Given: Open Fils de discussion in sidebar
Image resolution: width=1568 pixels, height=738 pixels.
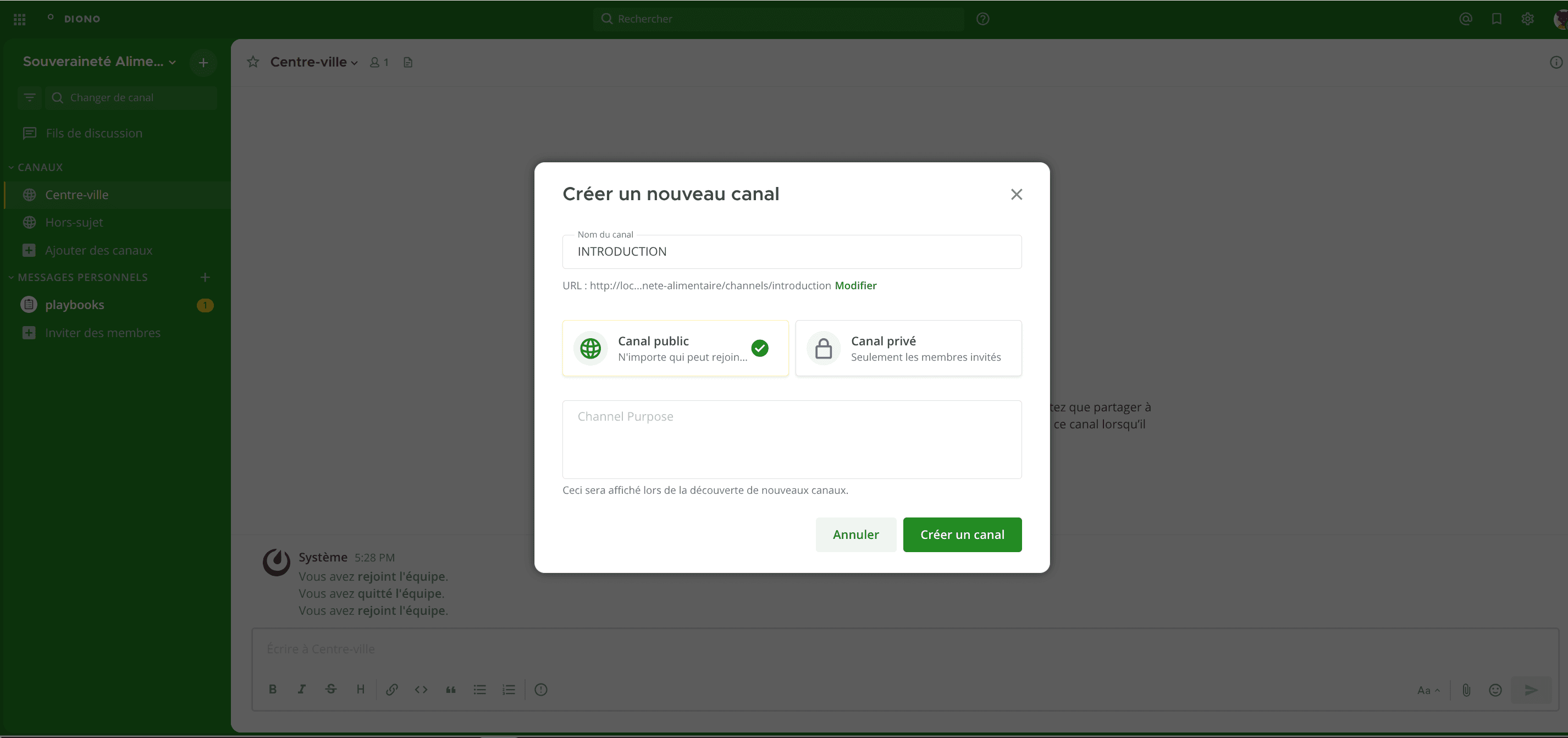Looking at the screenshot, I should point(93,133).
